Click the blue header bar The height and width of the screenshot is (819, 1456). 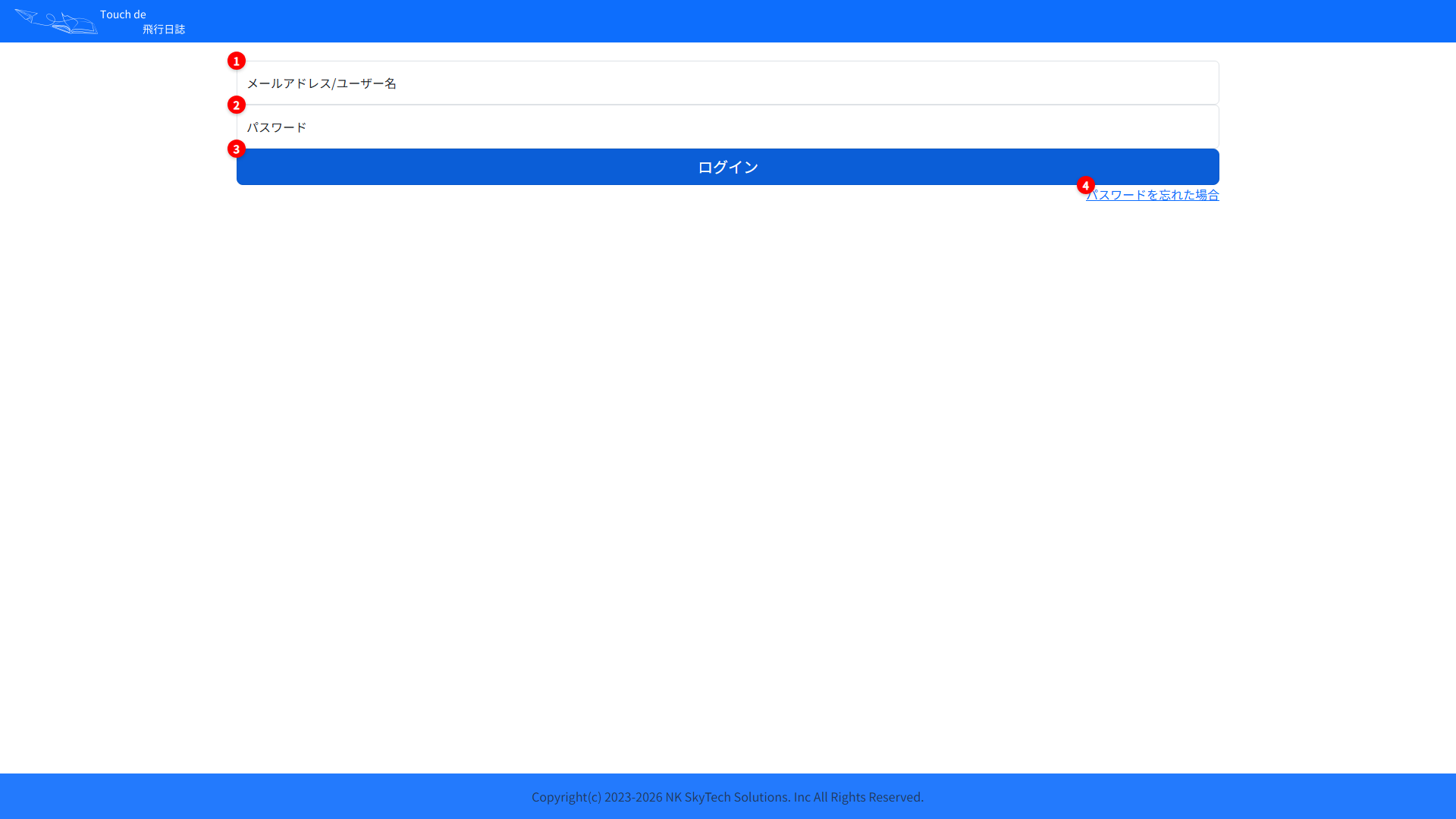(x=728, y=21)
